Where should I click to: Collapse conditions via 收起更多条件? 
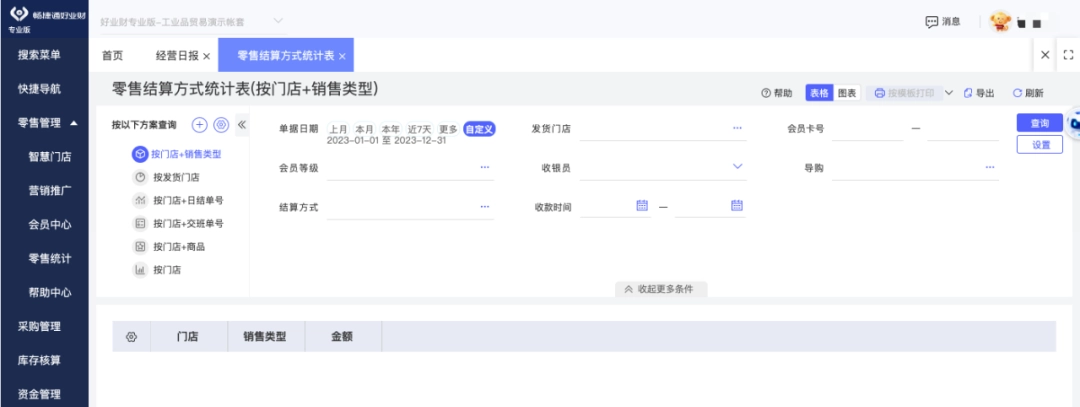661,289
